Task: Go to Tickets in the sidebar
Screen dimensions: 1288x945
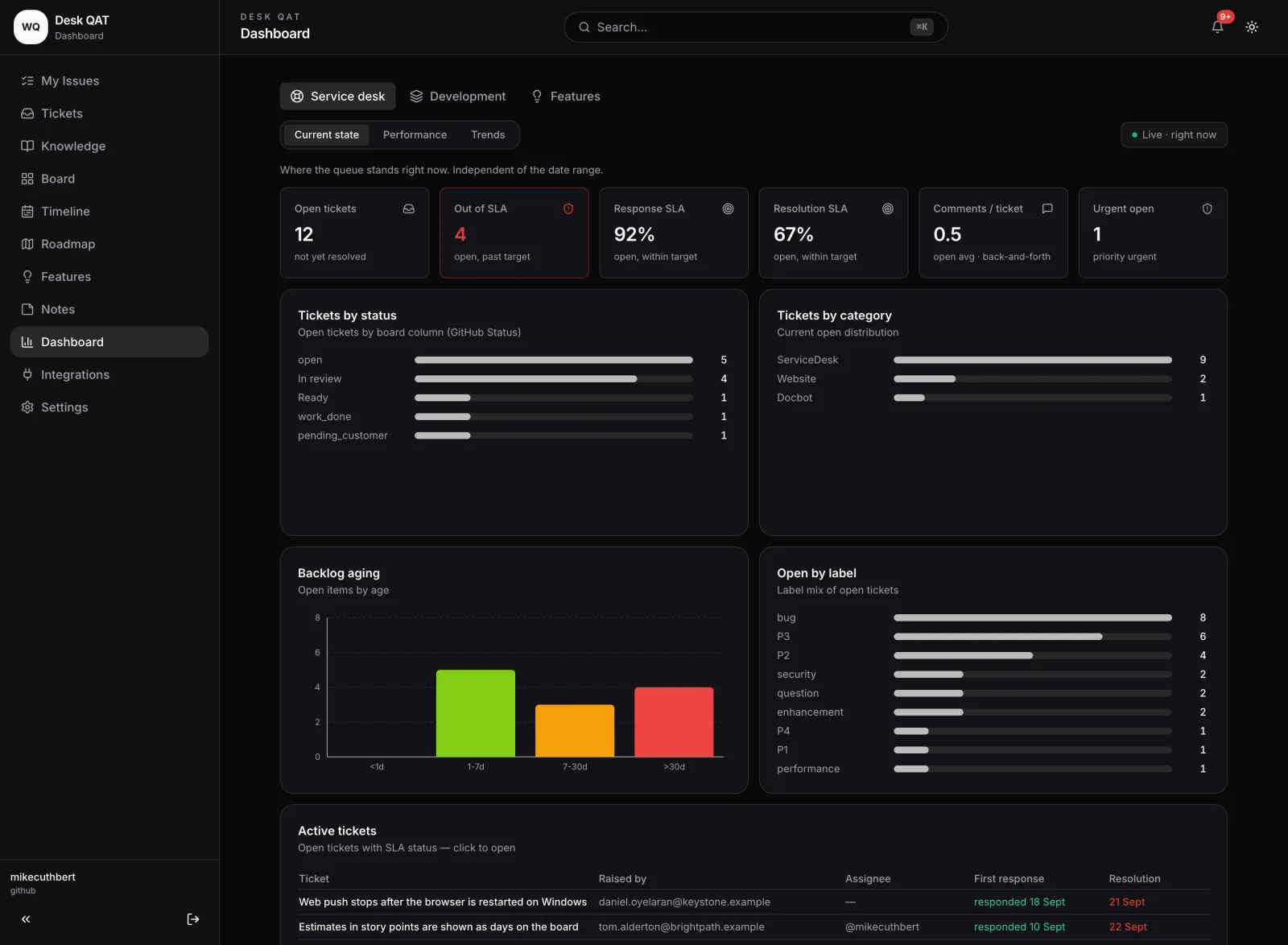Action: (x=109, y=113)
